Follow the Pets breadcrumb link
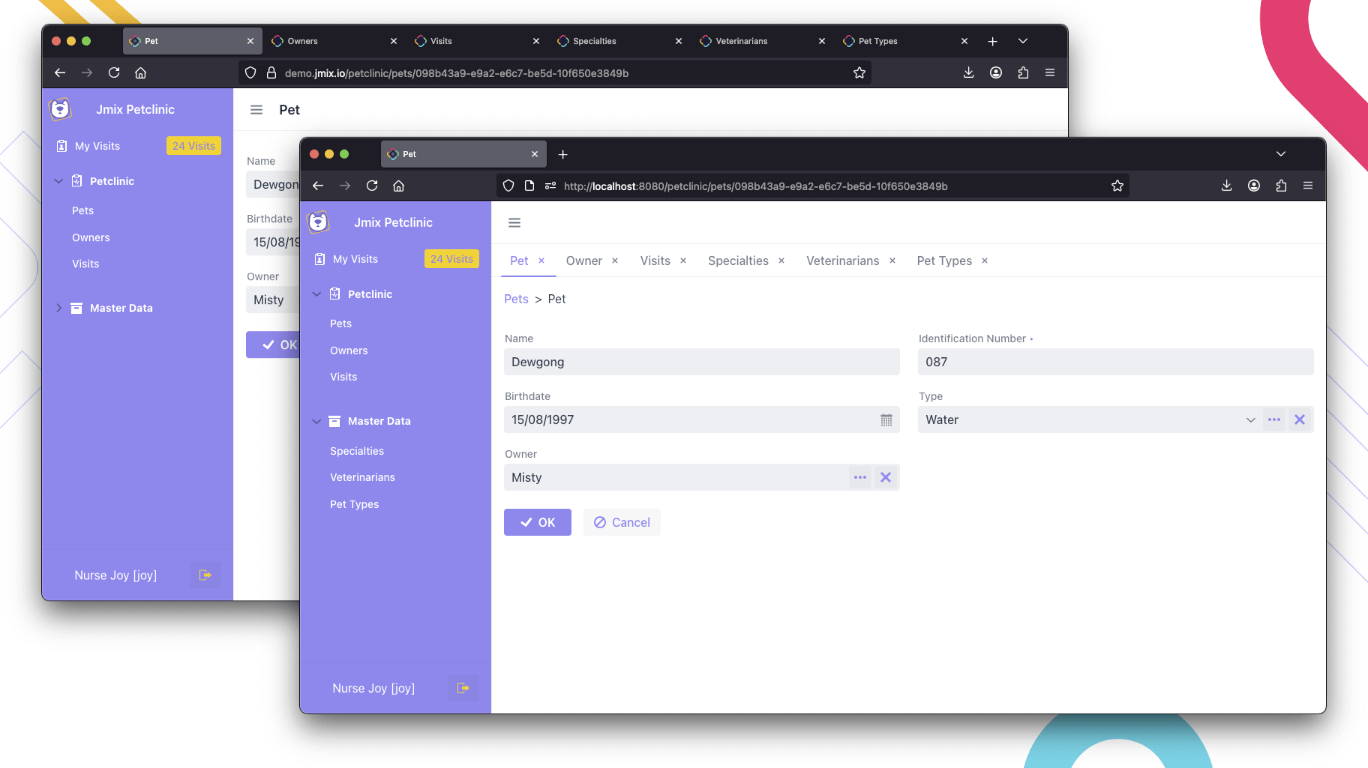 (516, 299)
